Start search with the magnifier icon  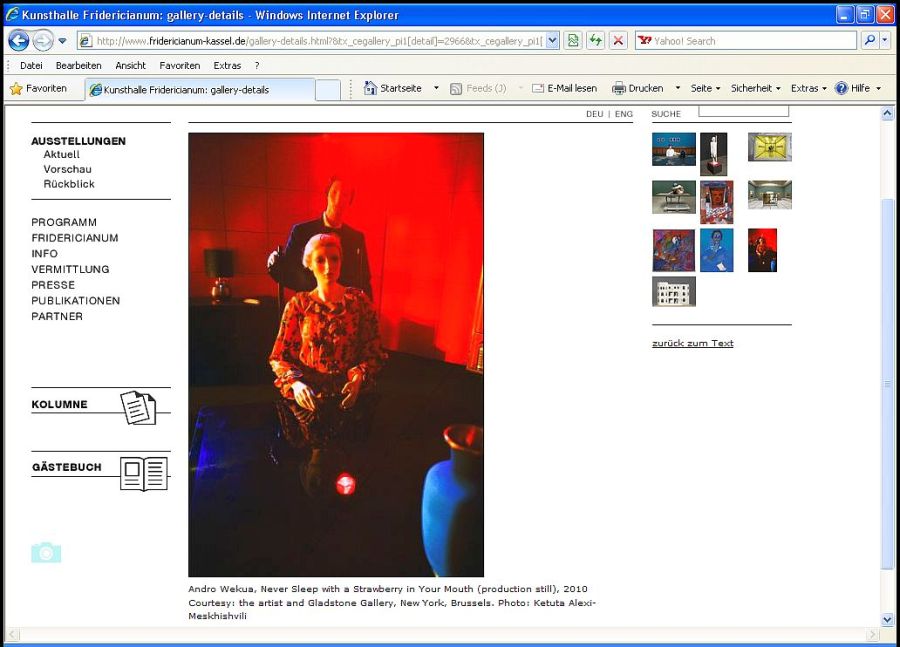point(870,40)
